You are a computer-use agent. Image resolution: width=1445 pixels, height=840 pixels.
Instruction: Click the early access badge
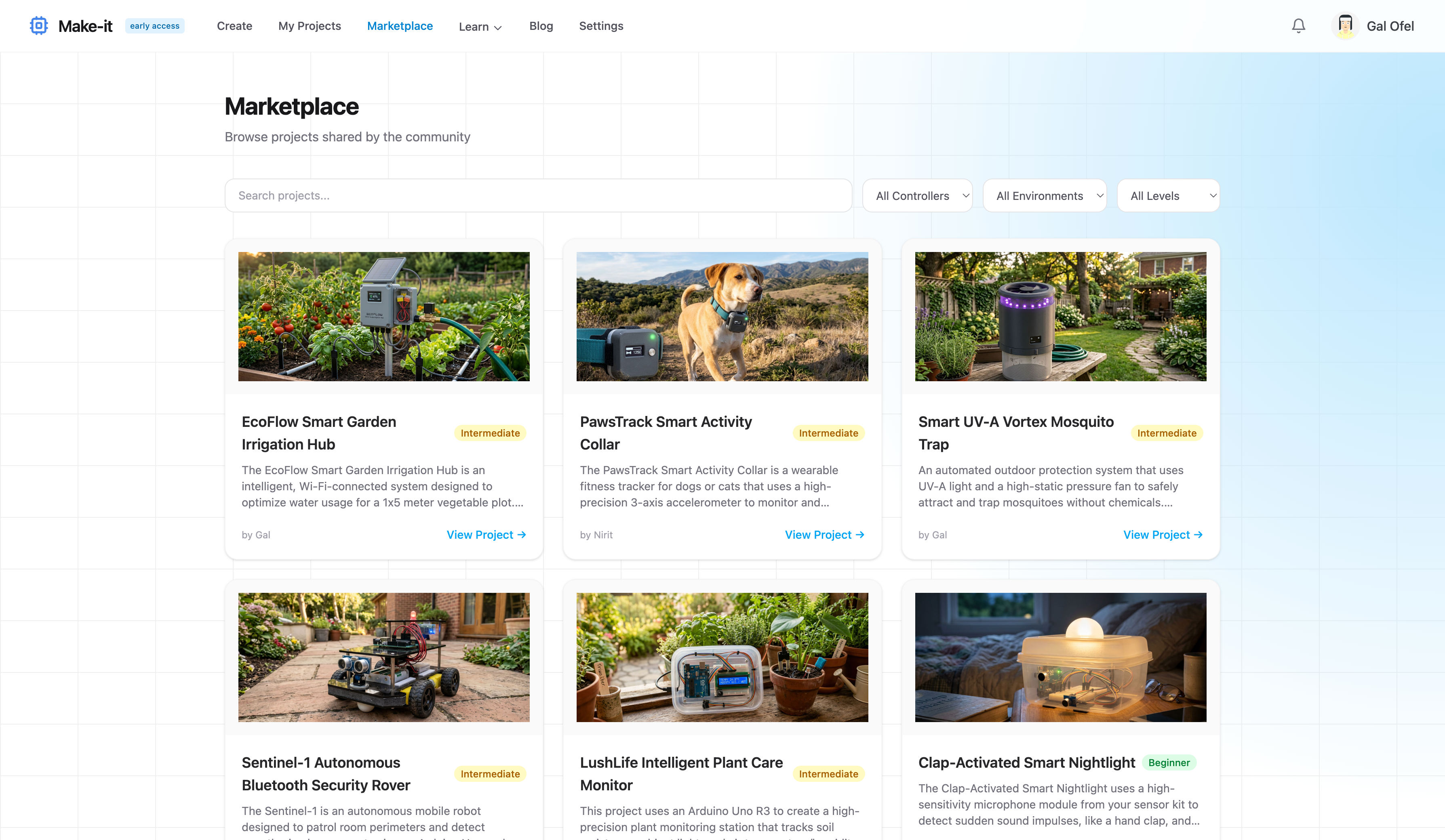tap(155, 26)
